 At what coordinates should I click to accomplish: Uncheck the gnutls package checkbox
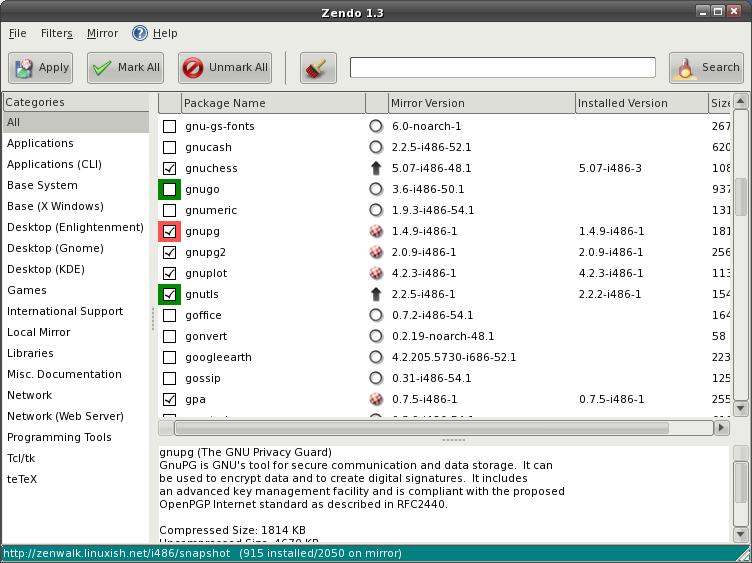(x=169, y=294)
